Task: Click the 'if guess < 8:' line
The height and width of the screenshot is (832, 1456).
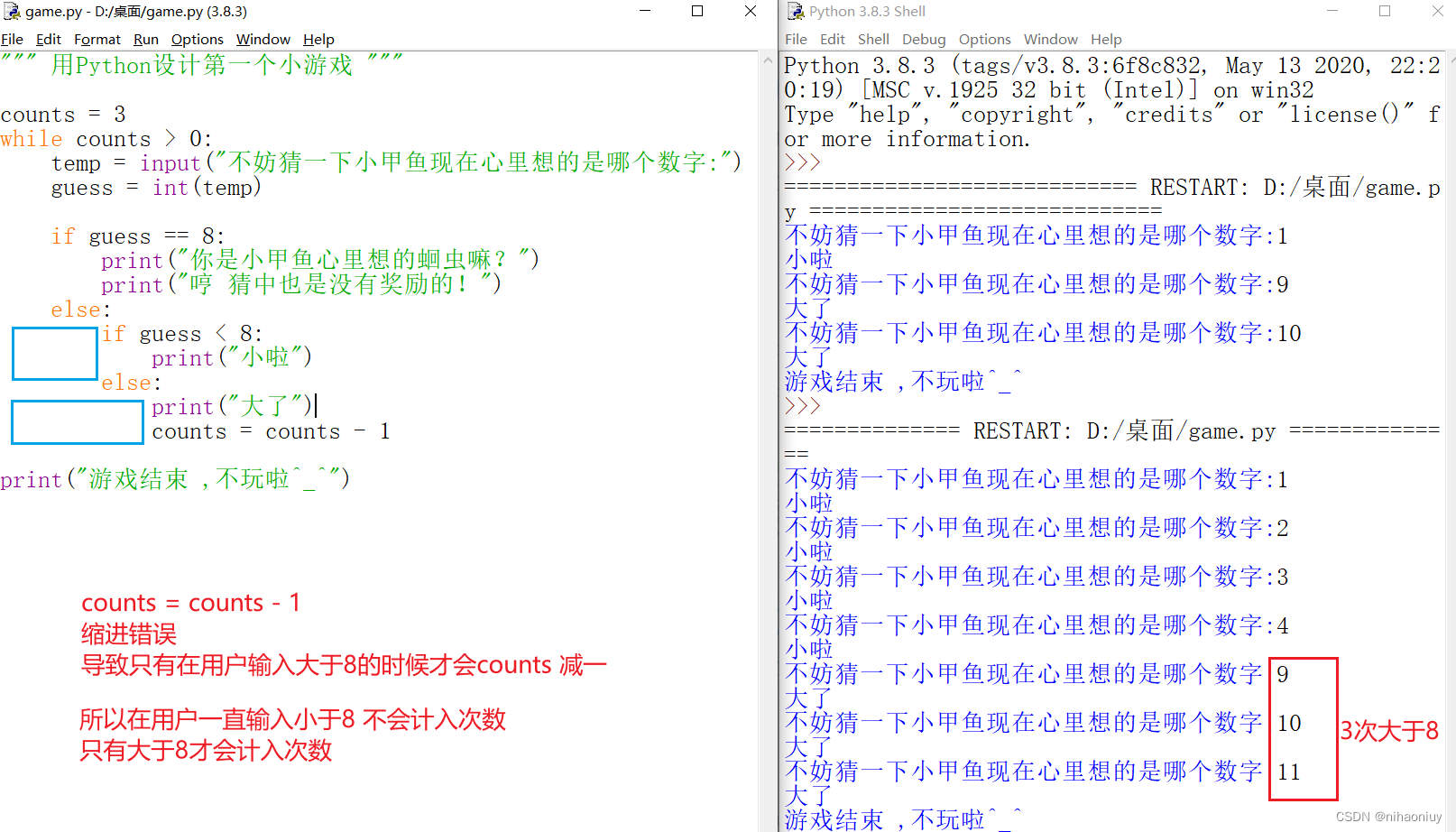Action: [x=182, y=334]
